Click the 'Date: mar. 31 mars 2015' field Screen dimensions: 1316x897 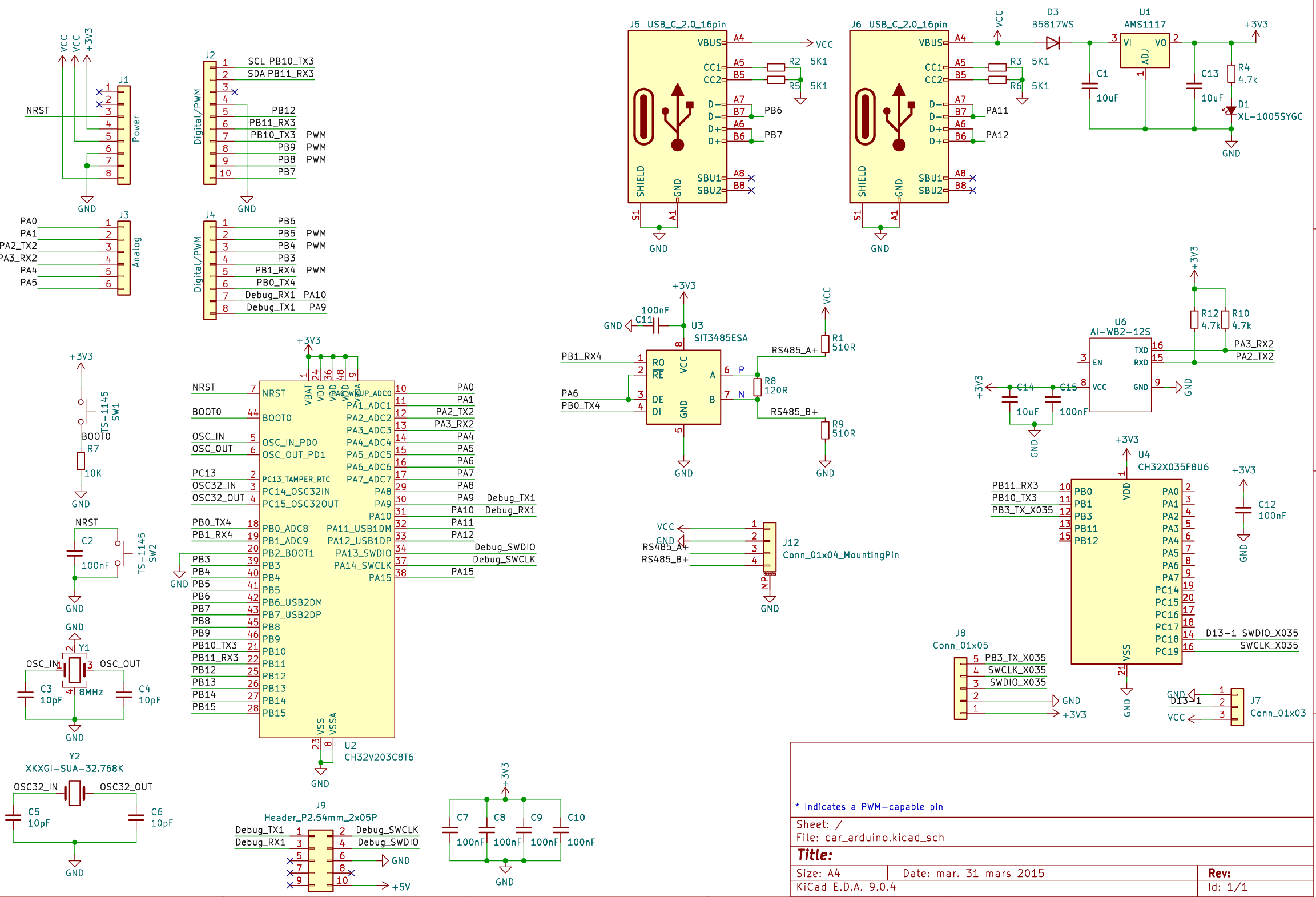(973, 873)
